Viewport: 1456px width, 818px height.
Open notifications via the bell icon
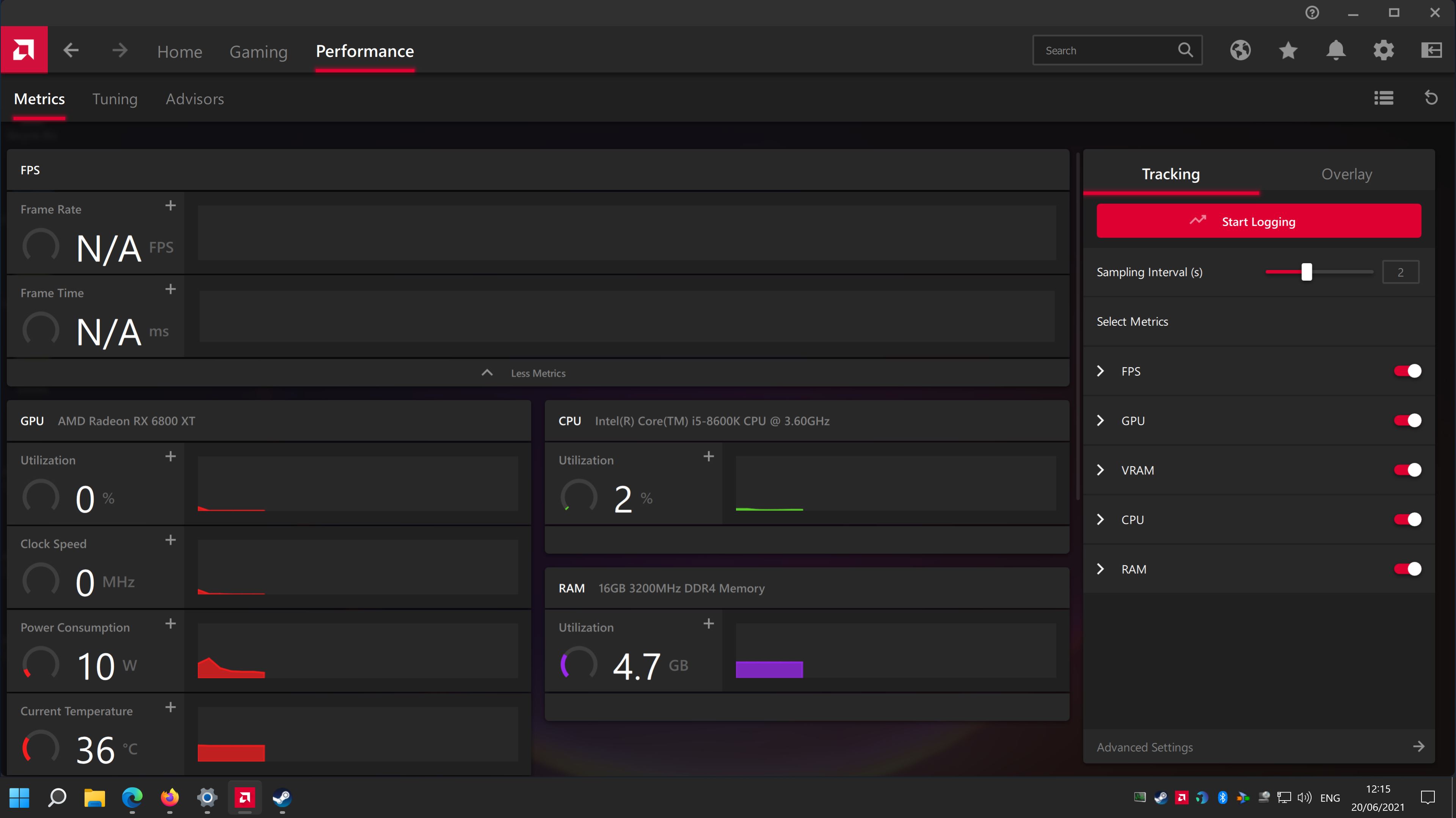1335,50
